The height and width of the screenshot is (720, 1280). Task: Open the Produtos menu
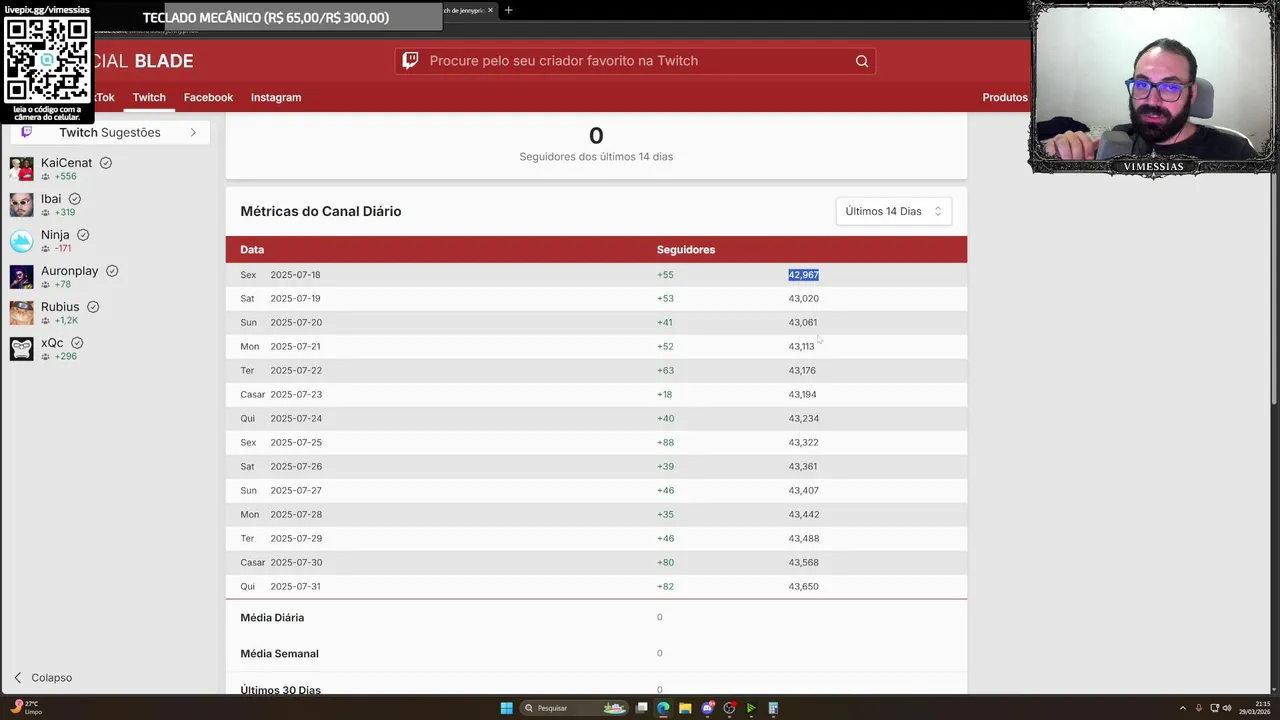point(1005,97)
